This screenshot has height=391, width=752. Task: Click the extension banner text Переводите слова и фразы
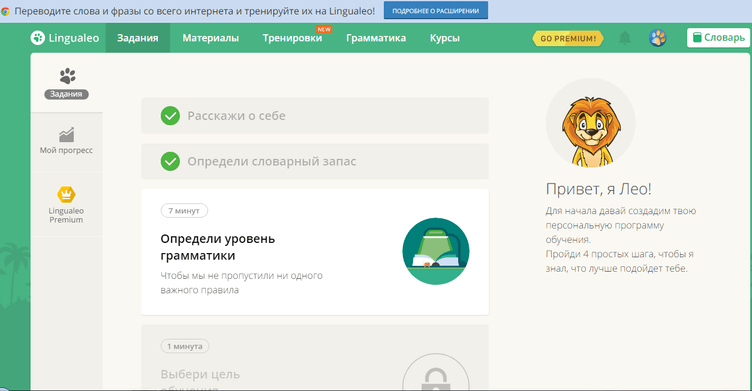point(194,11)
